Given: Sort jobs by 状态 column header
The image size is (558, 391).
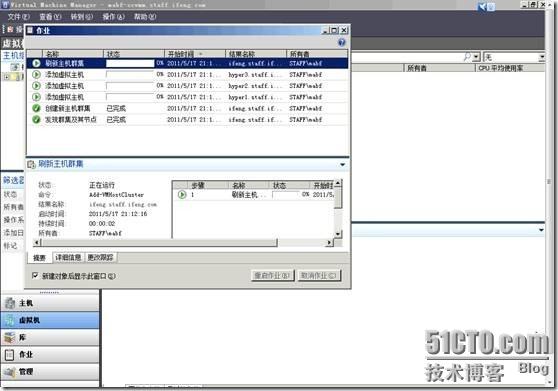Looking at the screenshot, I should (134, 54).
